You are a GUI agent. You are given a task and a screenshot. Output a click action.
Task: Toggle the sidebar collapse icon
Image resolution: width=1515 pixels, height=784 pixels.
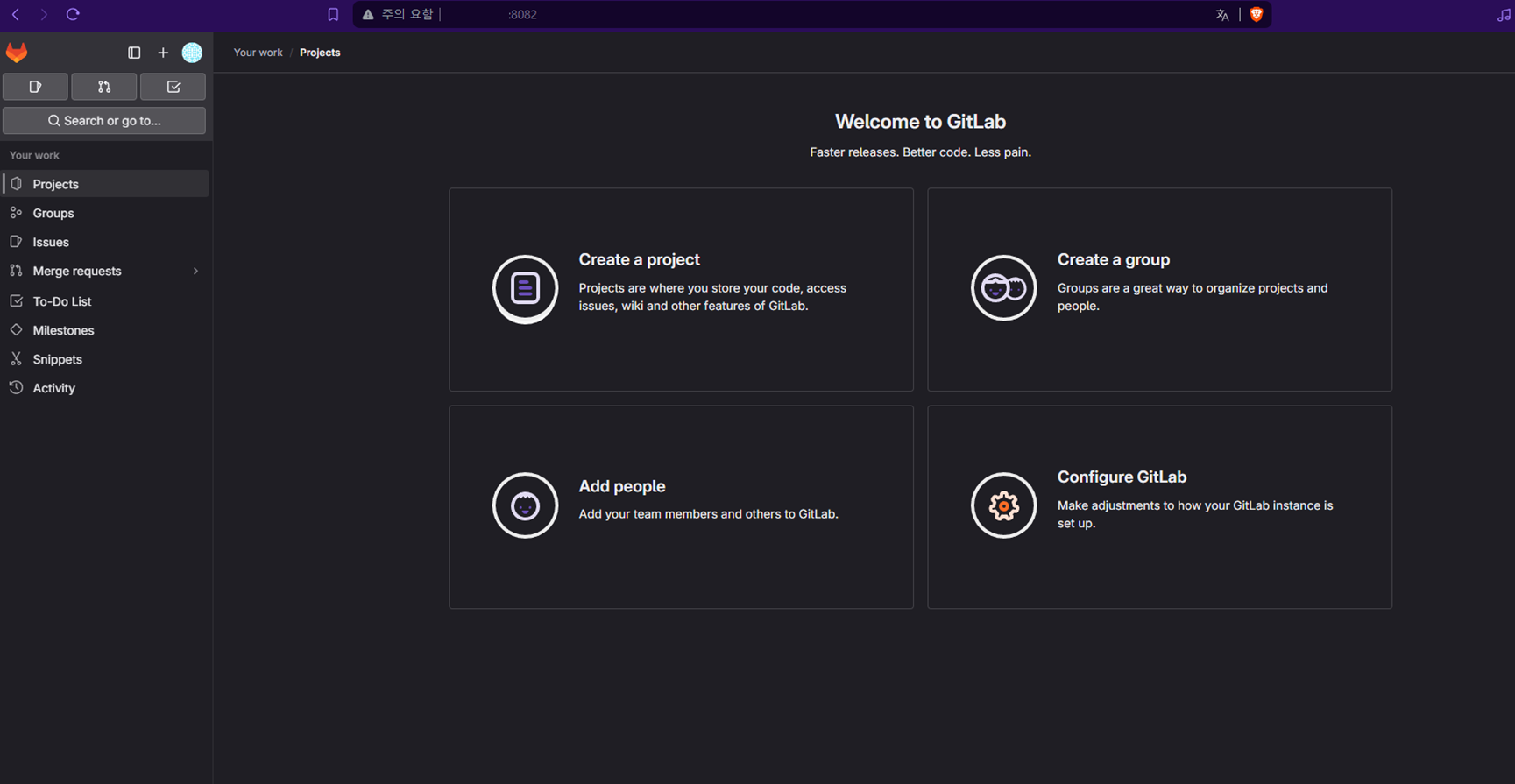[134, 53]
